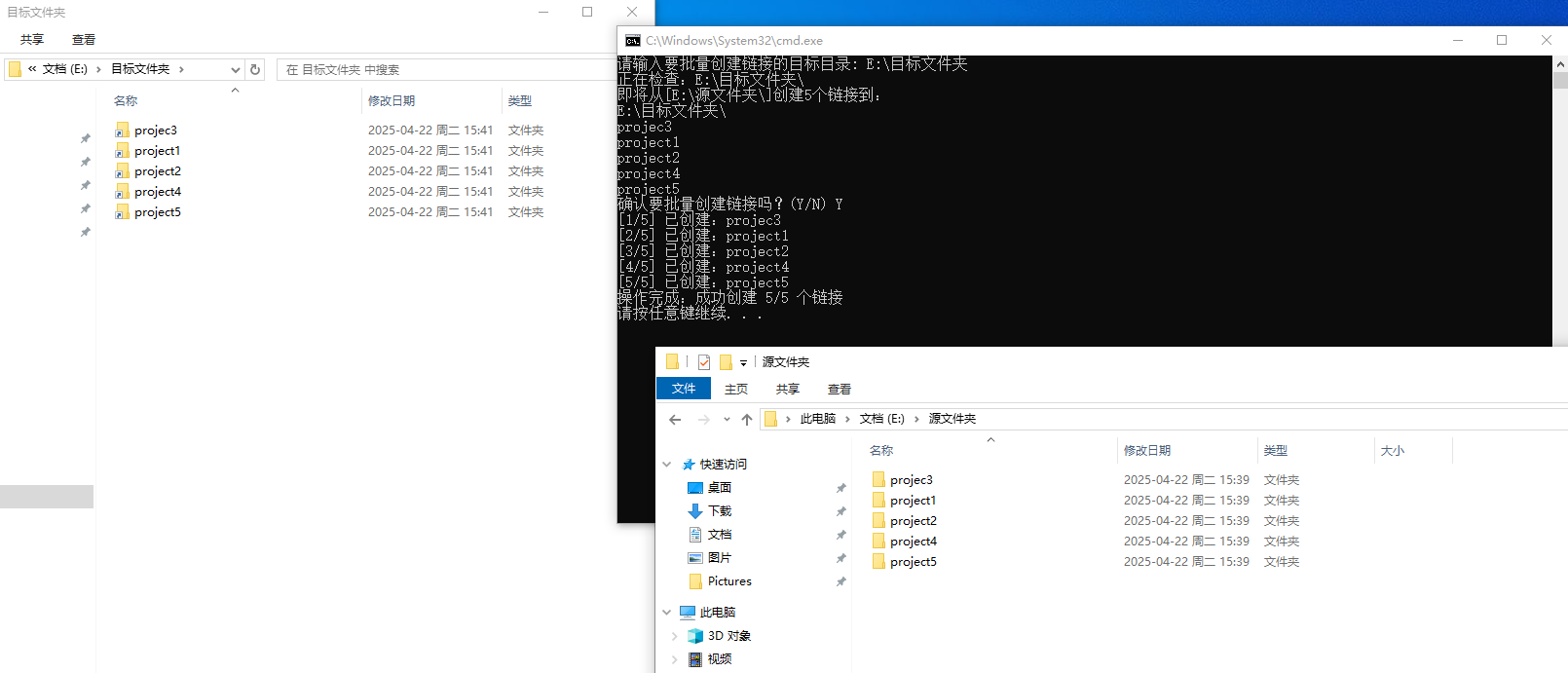Viewport: 1568px width, 673px height.
Task: Click the project4 folder icon in 源文件夹 window
Action: point(878,541)
